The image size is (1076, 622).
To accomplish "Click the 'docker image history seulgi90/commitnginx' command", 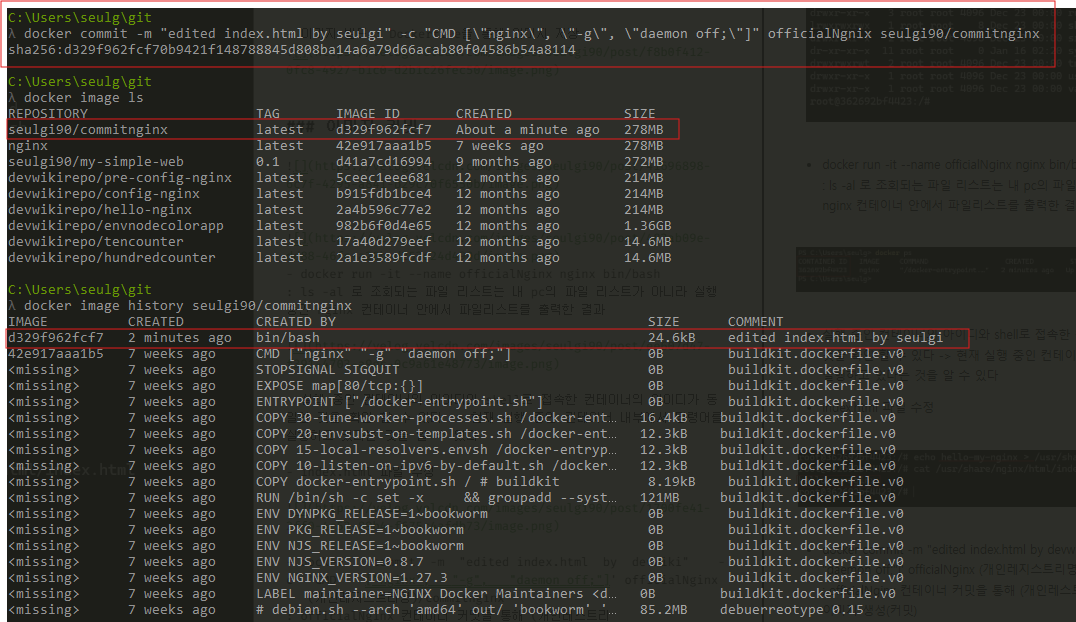I will tap(188, 306).
